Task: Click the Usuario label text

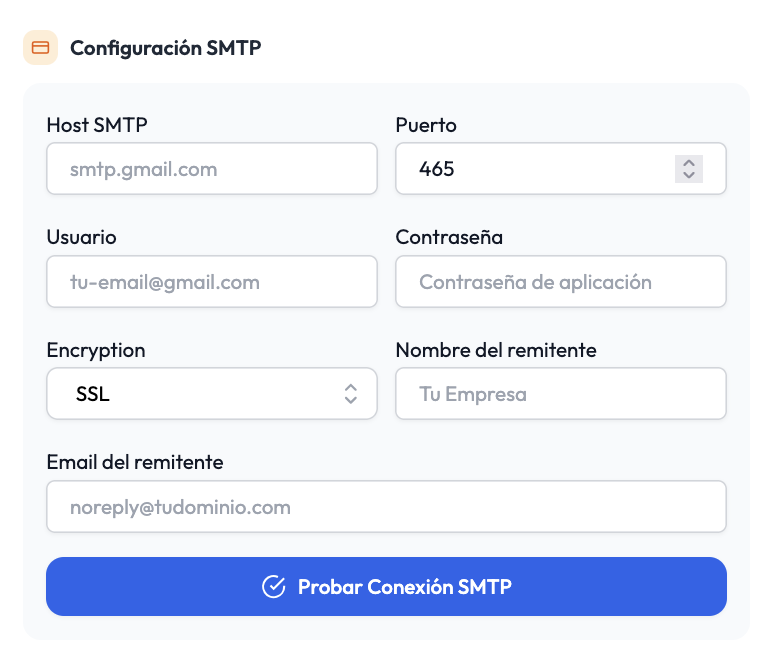Action: tap(81, 237)
